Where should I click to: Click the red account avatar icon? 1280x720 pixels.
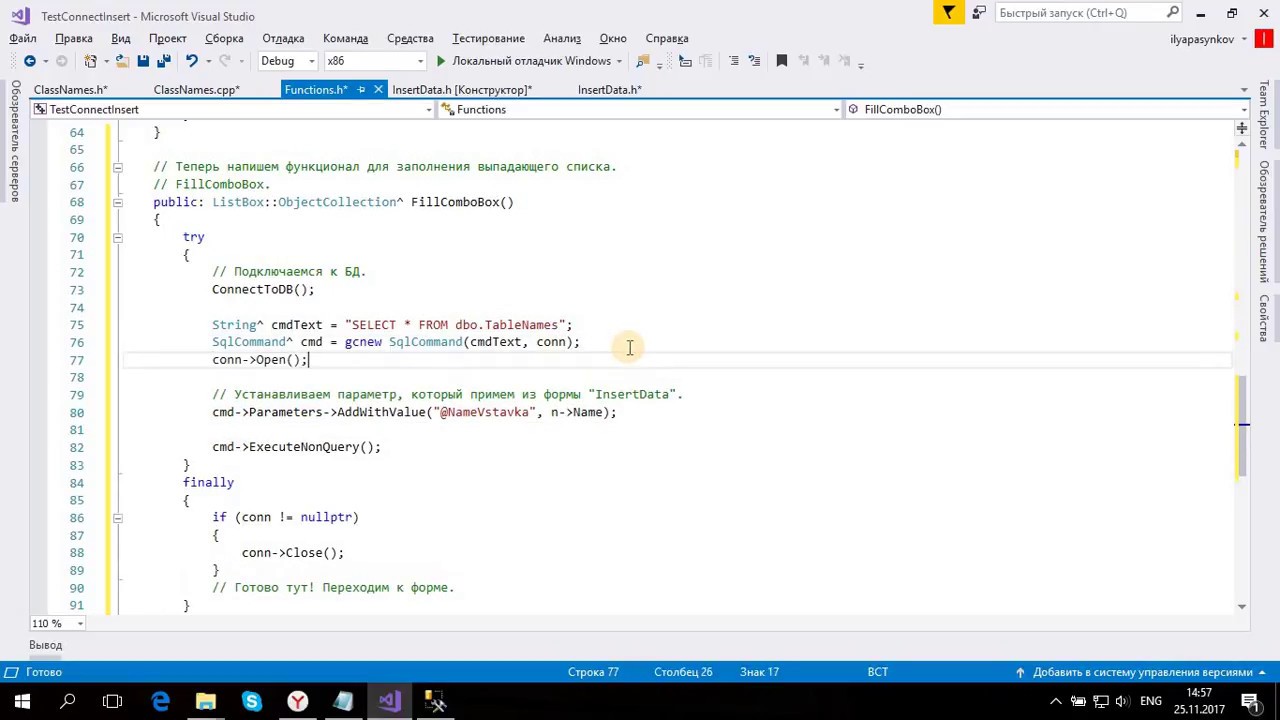(x=1264, y=39)
